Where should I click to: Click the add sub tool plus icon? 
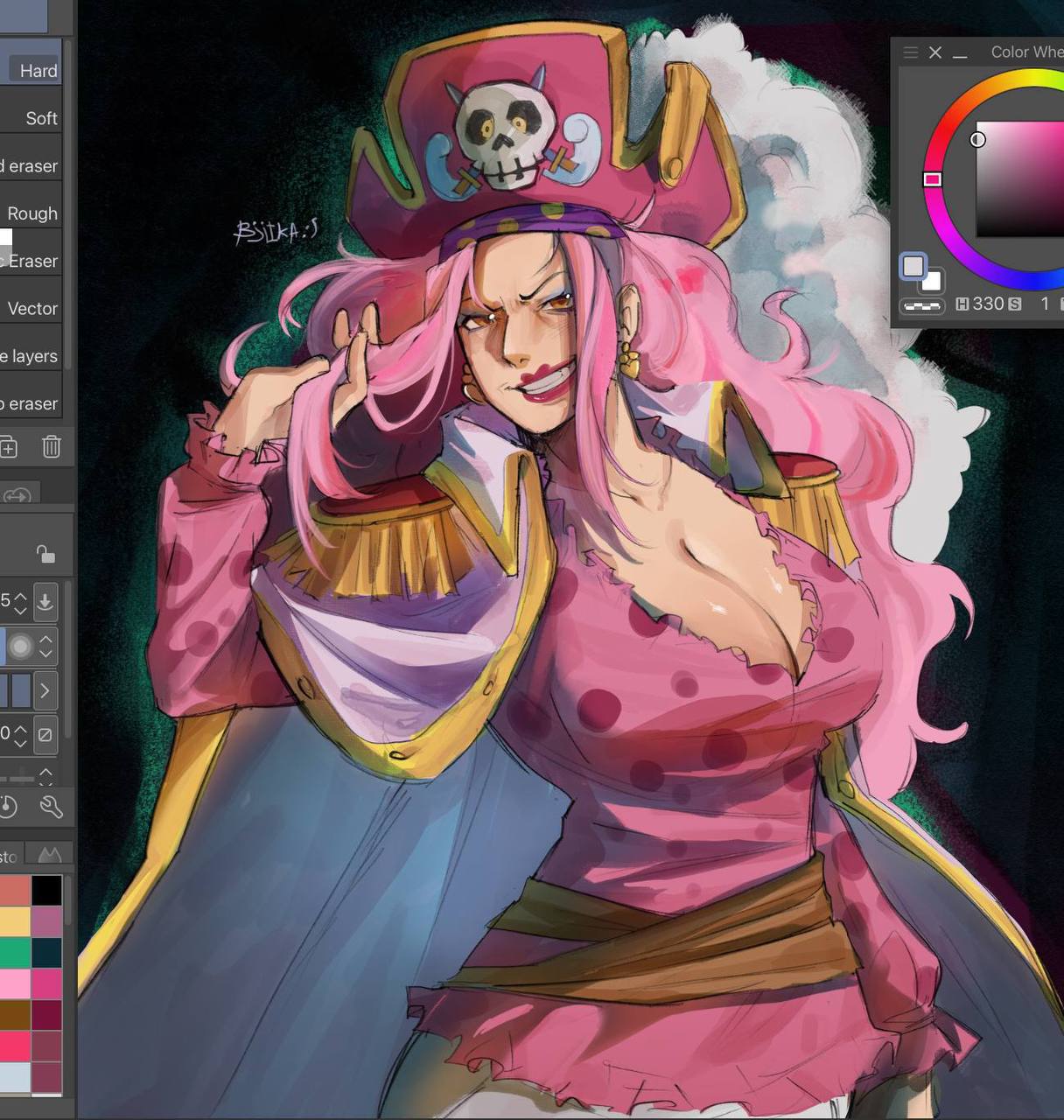[8, 447]
